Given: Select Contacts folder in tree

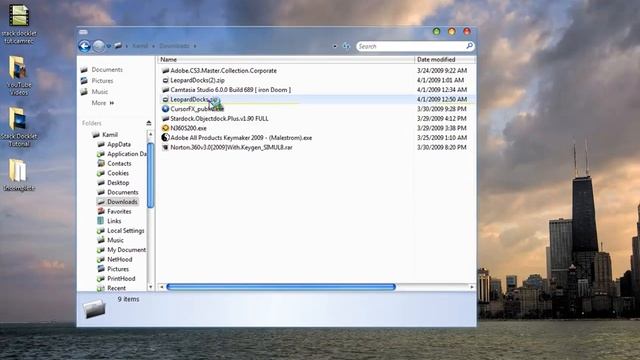Looking at the screenshot, I should pyautogui.click(x=119, y=164).
